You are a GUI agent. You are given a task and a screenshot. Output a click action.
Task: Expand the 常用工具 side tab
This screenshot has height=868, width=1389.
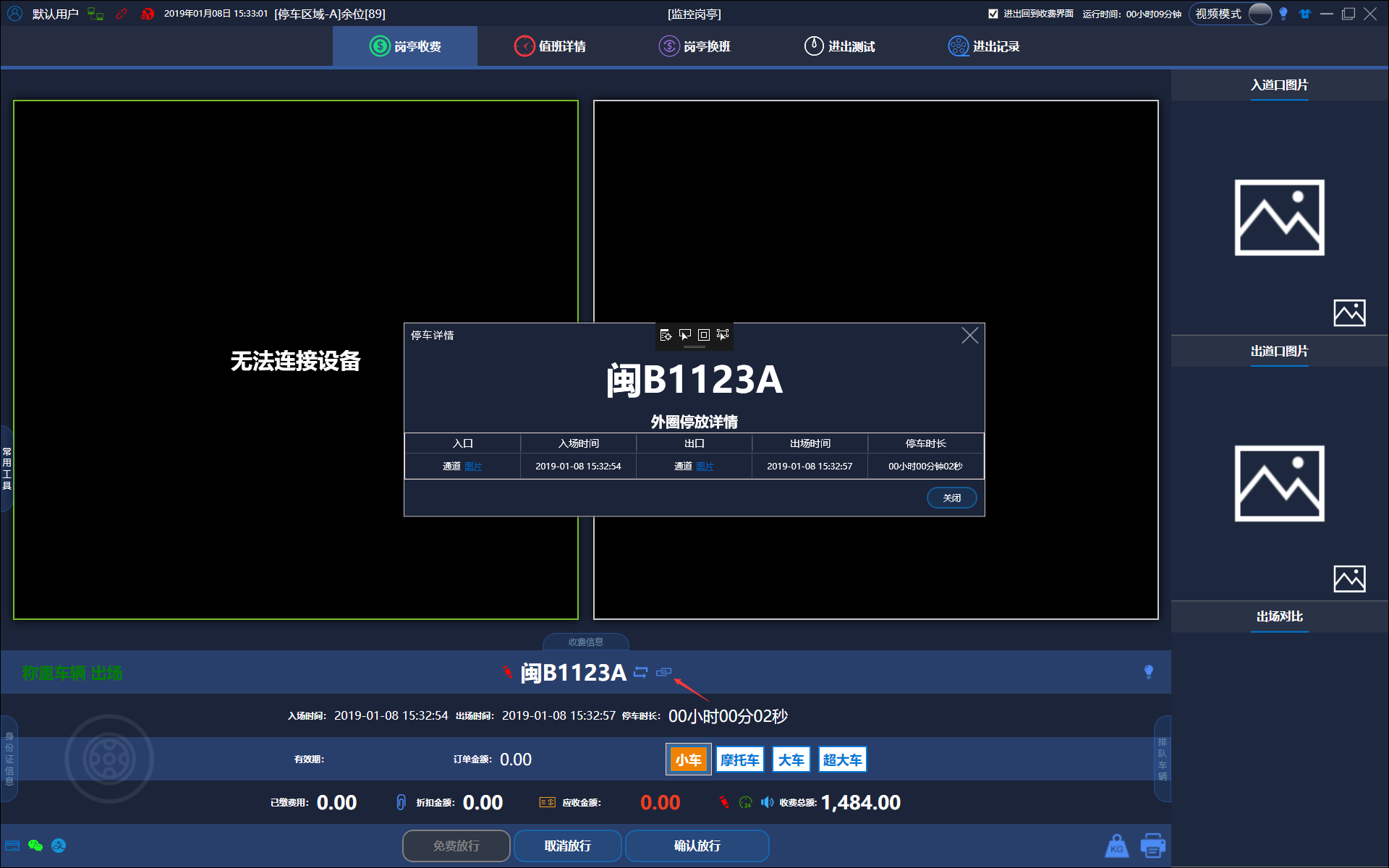point(7,469)
